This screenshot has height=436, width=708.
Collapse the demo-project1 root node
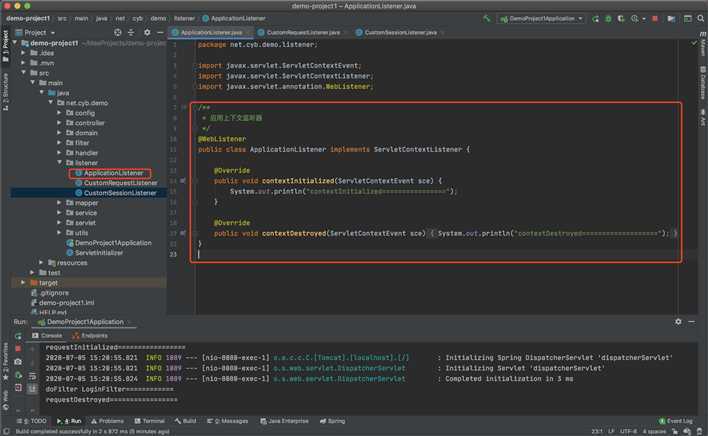15,43
